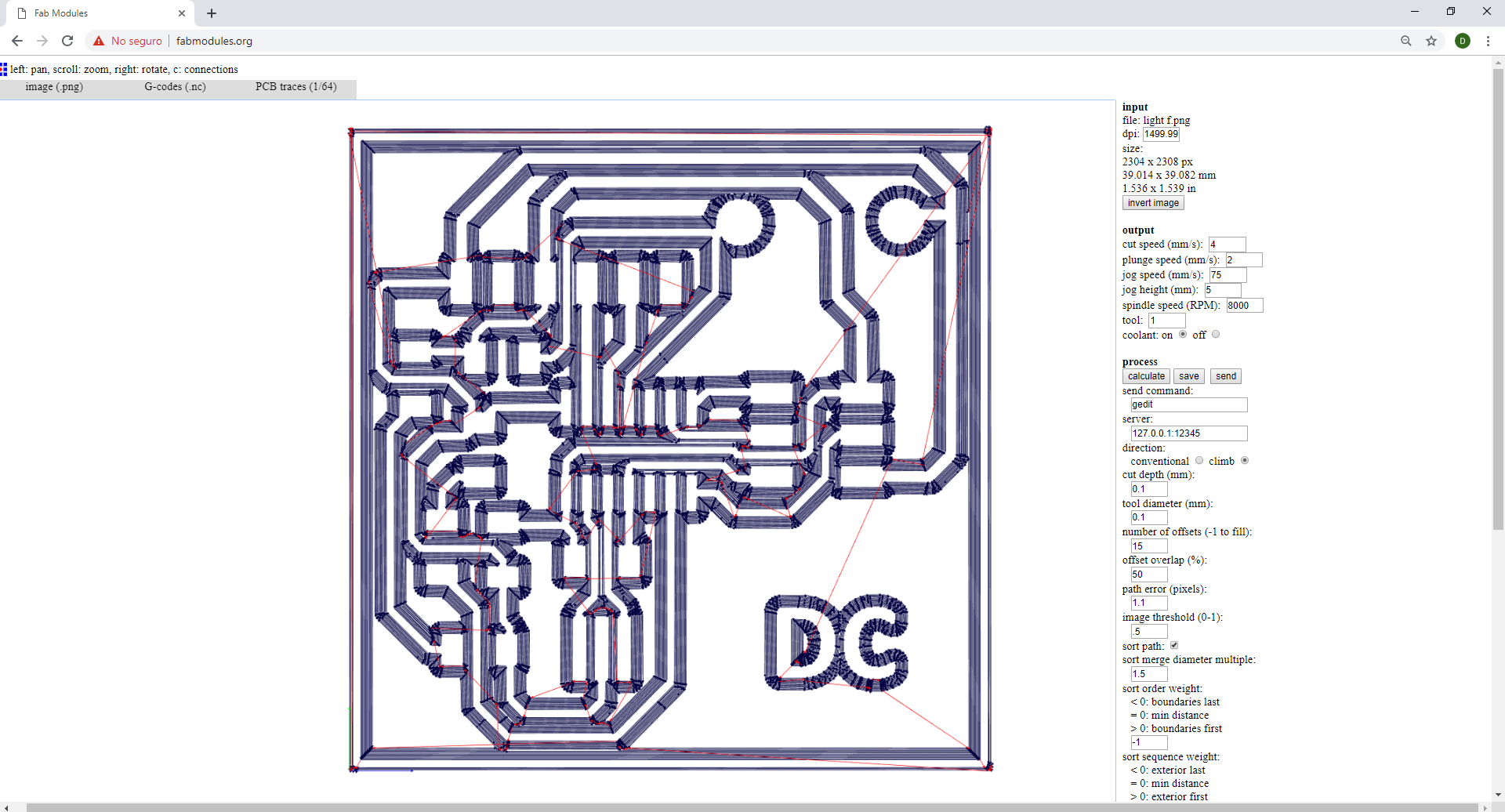Click the blue-red Fab Modules grid icon

(4, 70)
